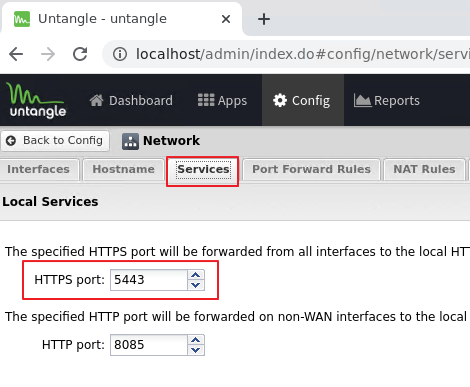Close the Untangle browser tab
The width and height of the screenshot is (470, 387).
tap(226, 19)
